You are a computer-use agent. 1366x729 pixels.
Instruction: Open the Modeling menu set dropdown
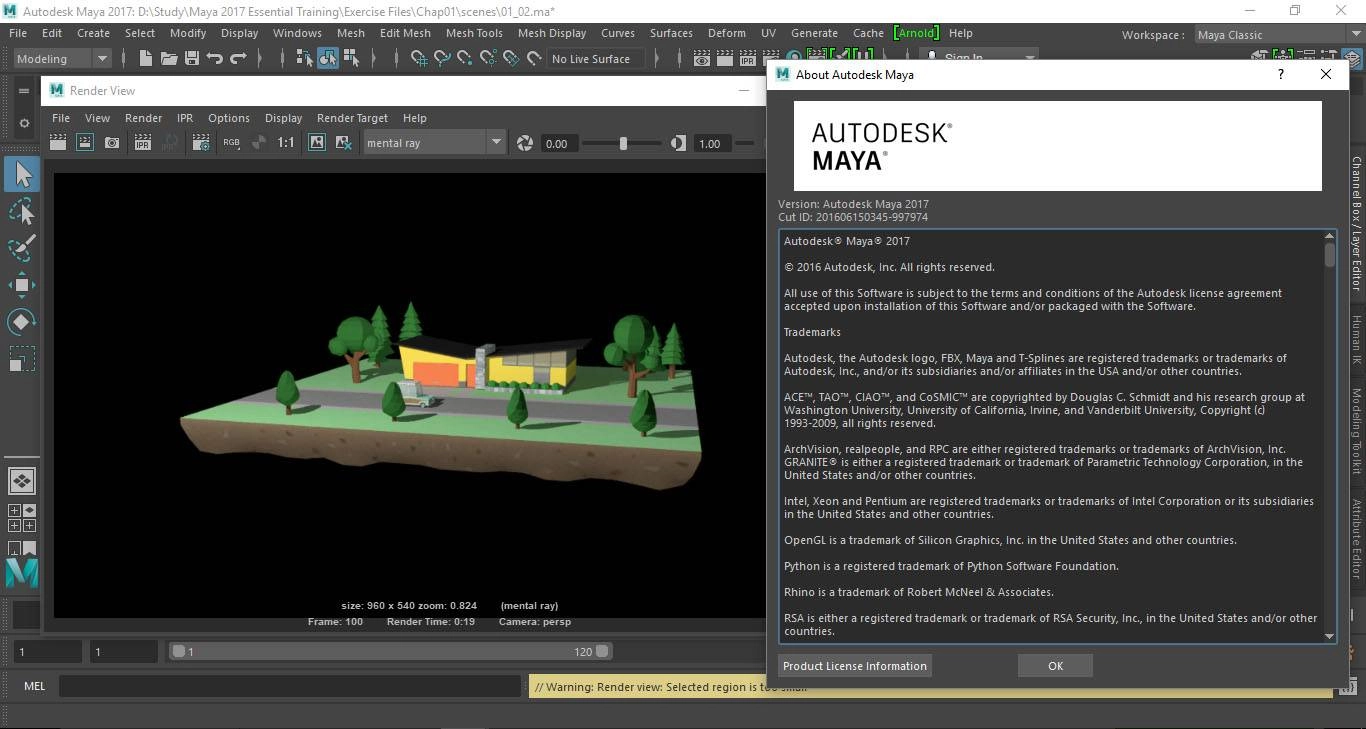[x=62, y=59]
